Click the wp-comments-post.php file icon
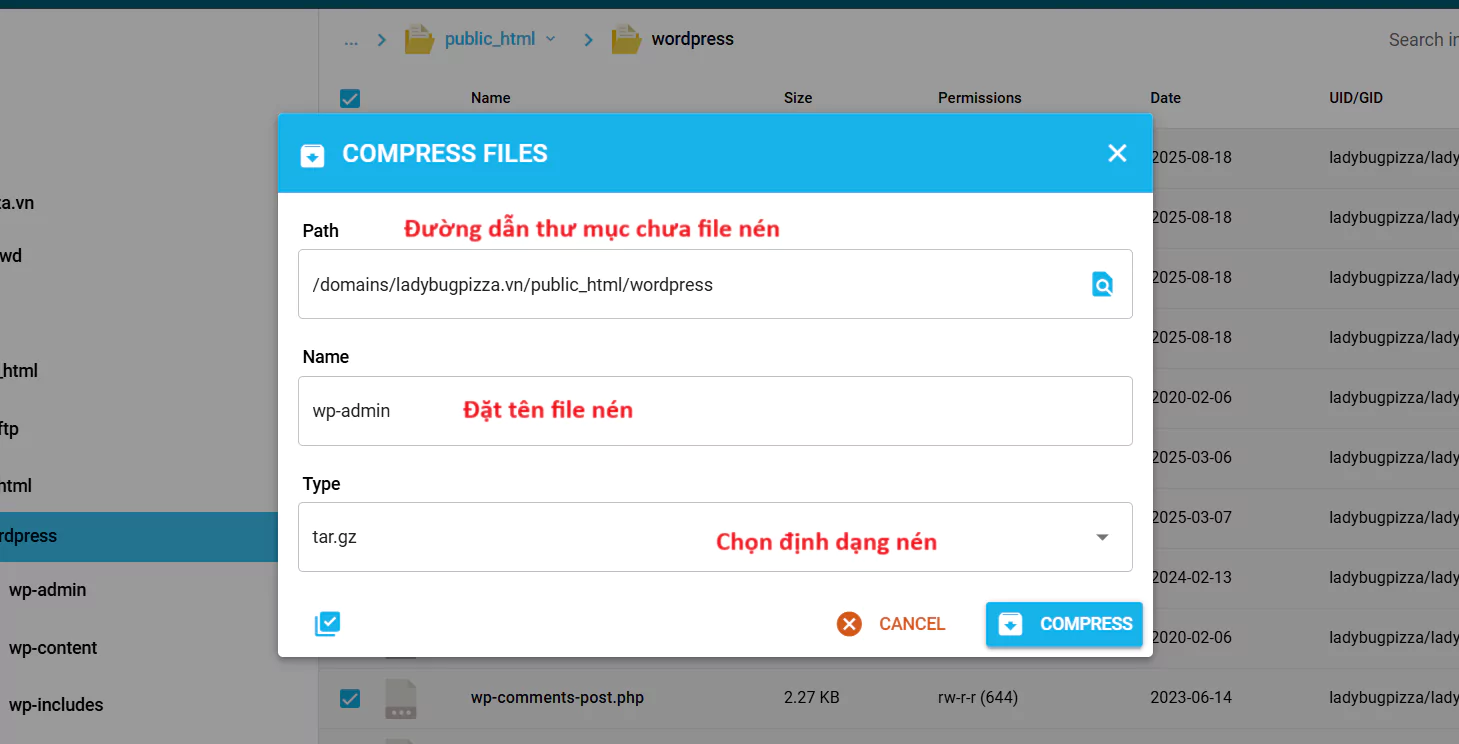Image resolution: width=1459 pixels, height=744 pixels. click(x=401, y=698)
